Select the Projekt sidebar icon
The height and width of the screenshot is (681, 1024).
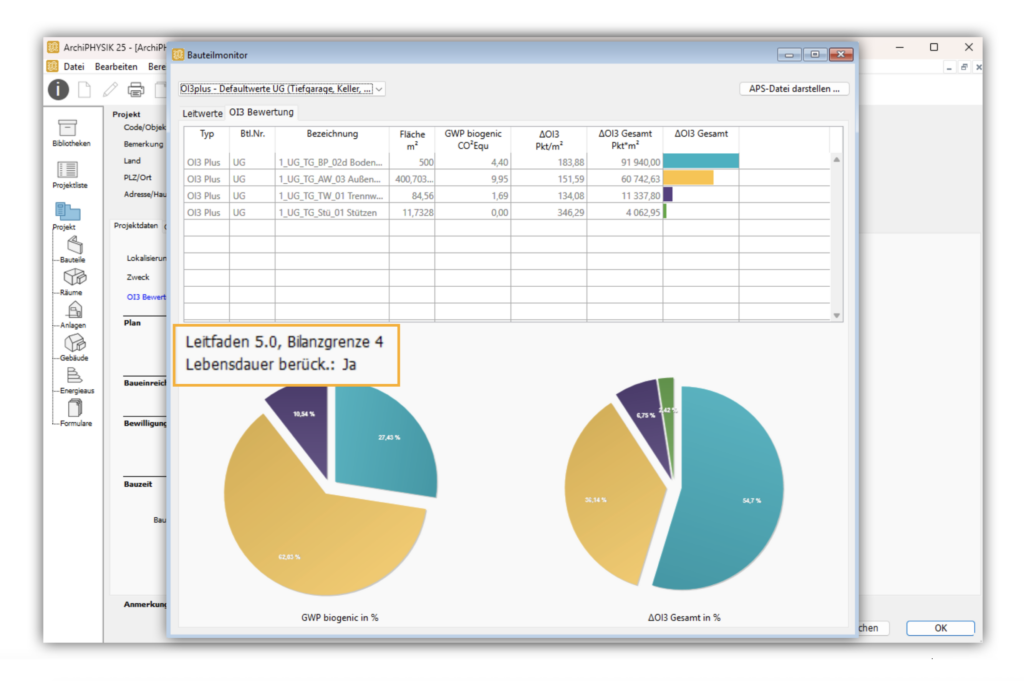coord(66,216)
